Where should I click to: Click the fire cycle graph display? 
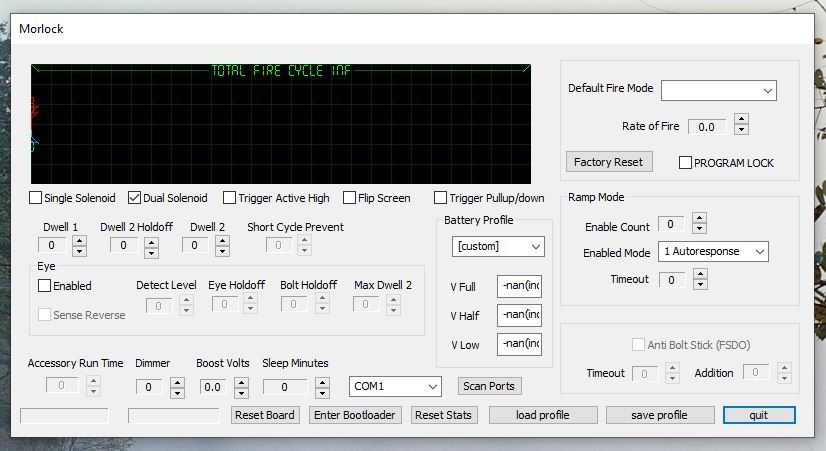[281, 124]
